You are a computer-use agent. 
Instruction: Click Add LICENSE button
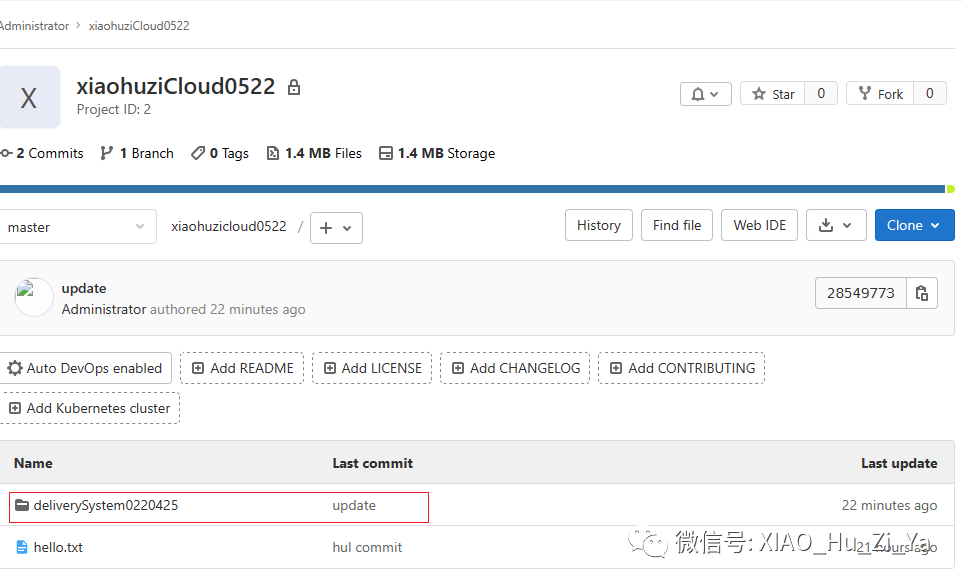[372, 368]
